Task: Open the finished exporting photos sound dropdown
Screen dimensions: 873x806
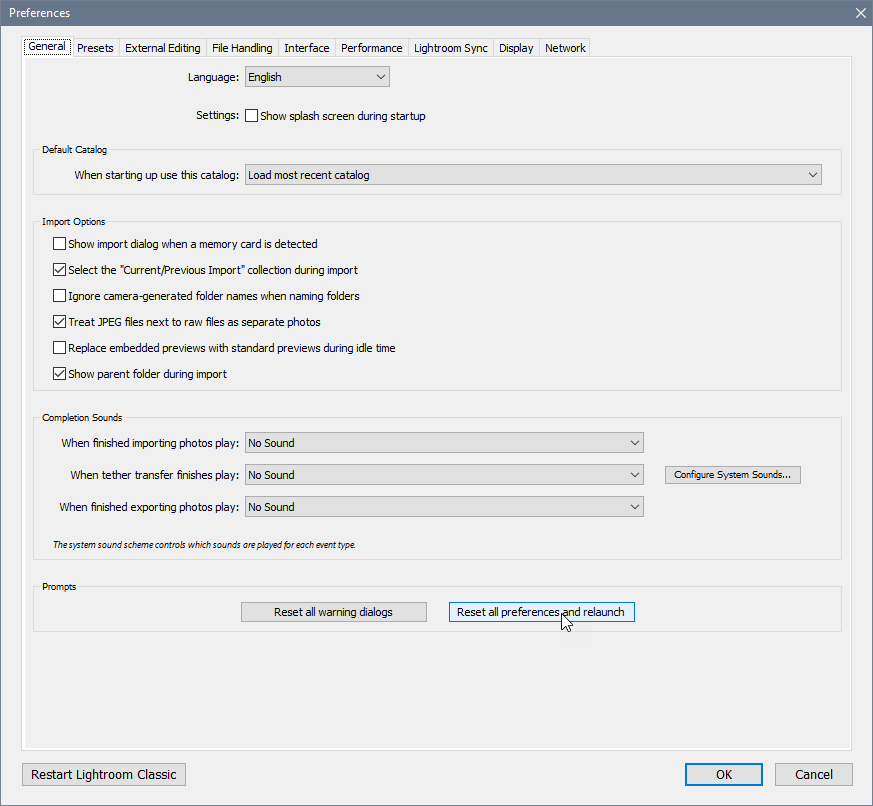Action: coord(444,507)
